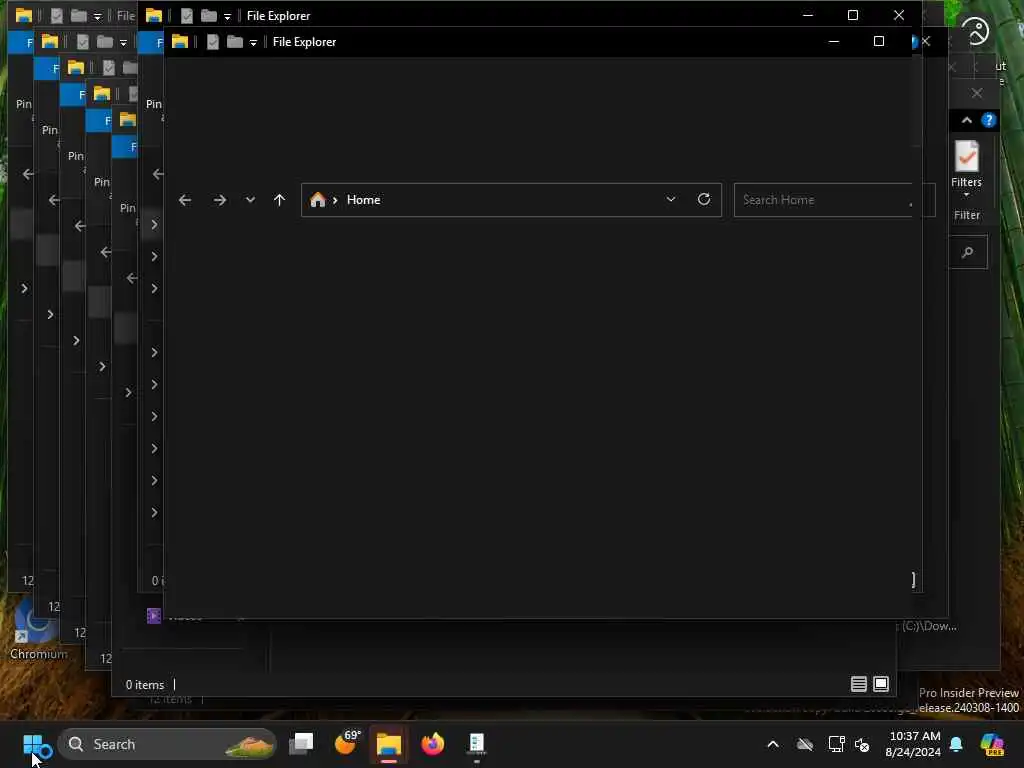This screenshot has height=768, width=1024.
Task: Open network status in system tray
Action: click(x=837, y=744)
